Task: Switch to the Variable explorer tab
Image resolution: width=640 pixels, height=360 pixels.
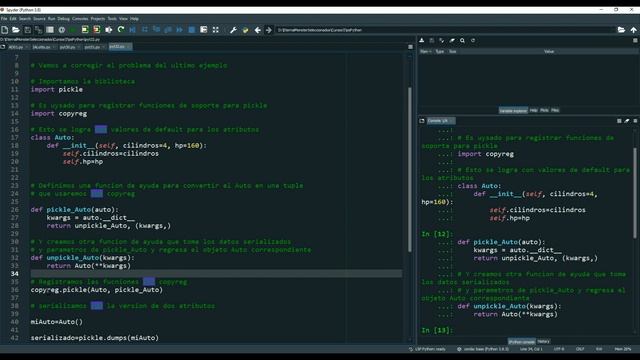Action: 513,111
